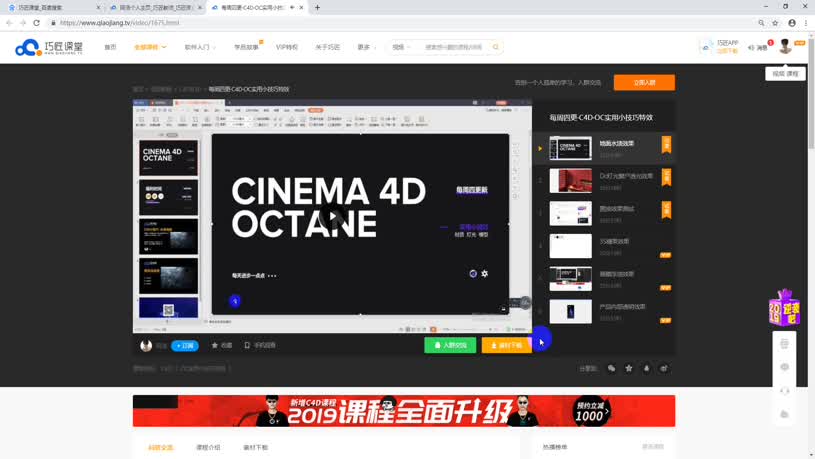The height and width of the screenshot is (459, 815).
Task: Click the headset support icon in floating sidebar
Action: click(x=785, y=390)
